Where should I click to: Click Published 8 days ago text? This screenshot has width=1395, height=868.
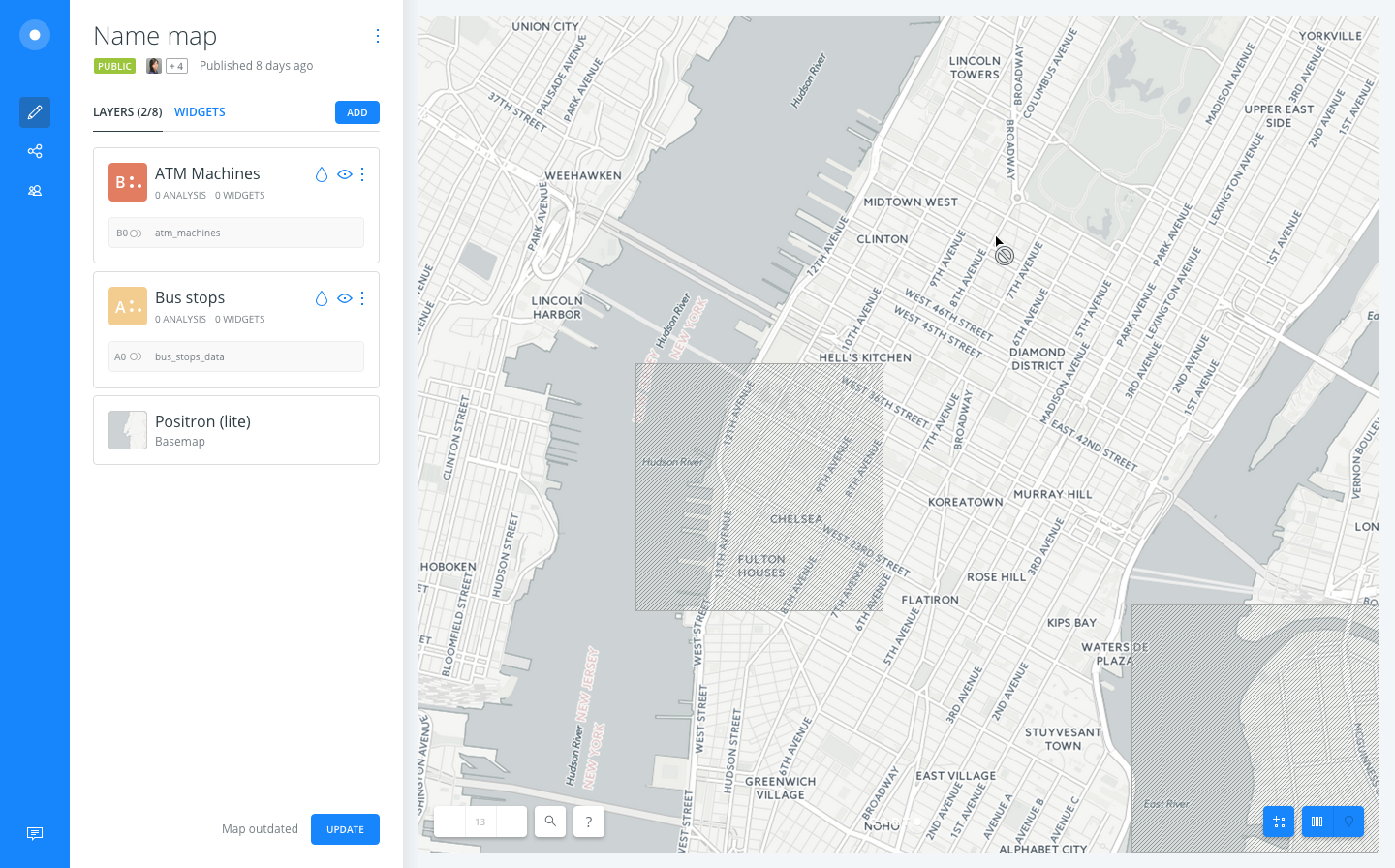(x=256, y=66)
